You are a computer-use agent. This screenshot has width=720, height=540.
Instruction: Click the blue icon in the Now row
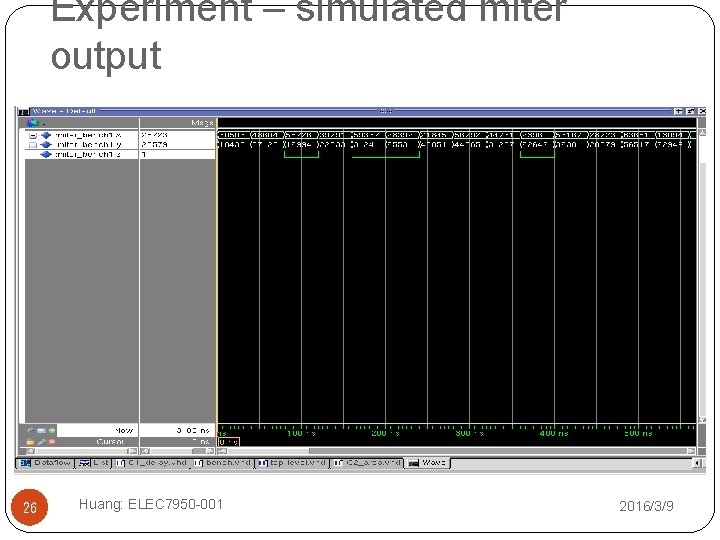(41, 431)
